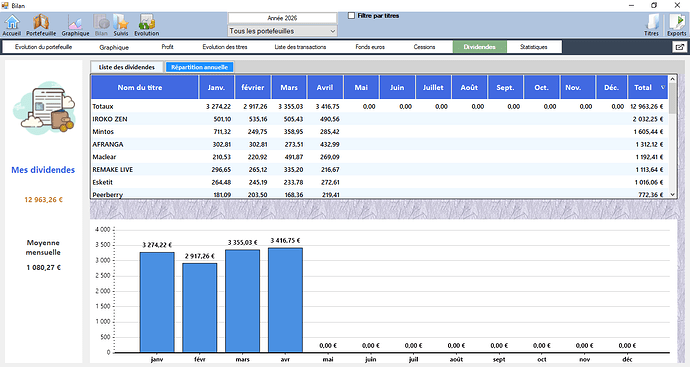The height and width of the screenshot is (367, 690).
Task: Click the dividends illustration image
Action: coord(44,108)
